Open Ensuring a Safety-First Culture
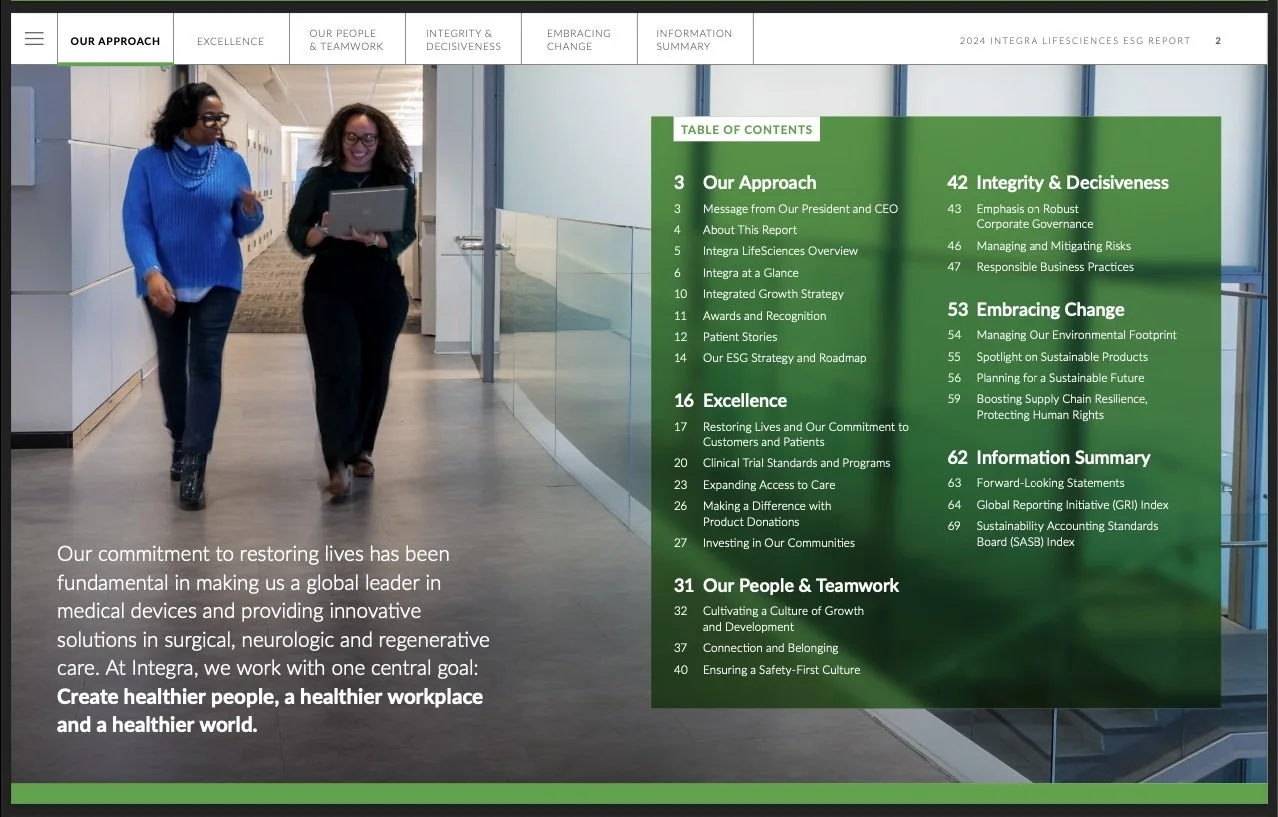1278x817 pixels. (x=767, y=670)
